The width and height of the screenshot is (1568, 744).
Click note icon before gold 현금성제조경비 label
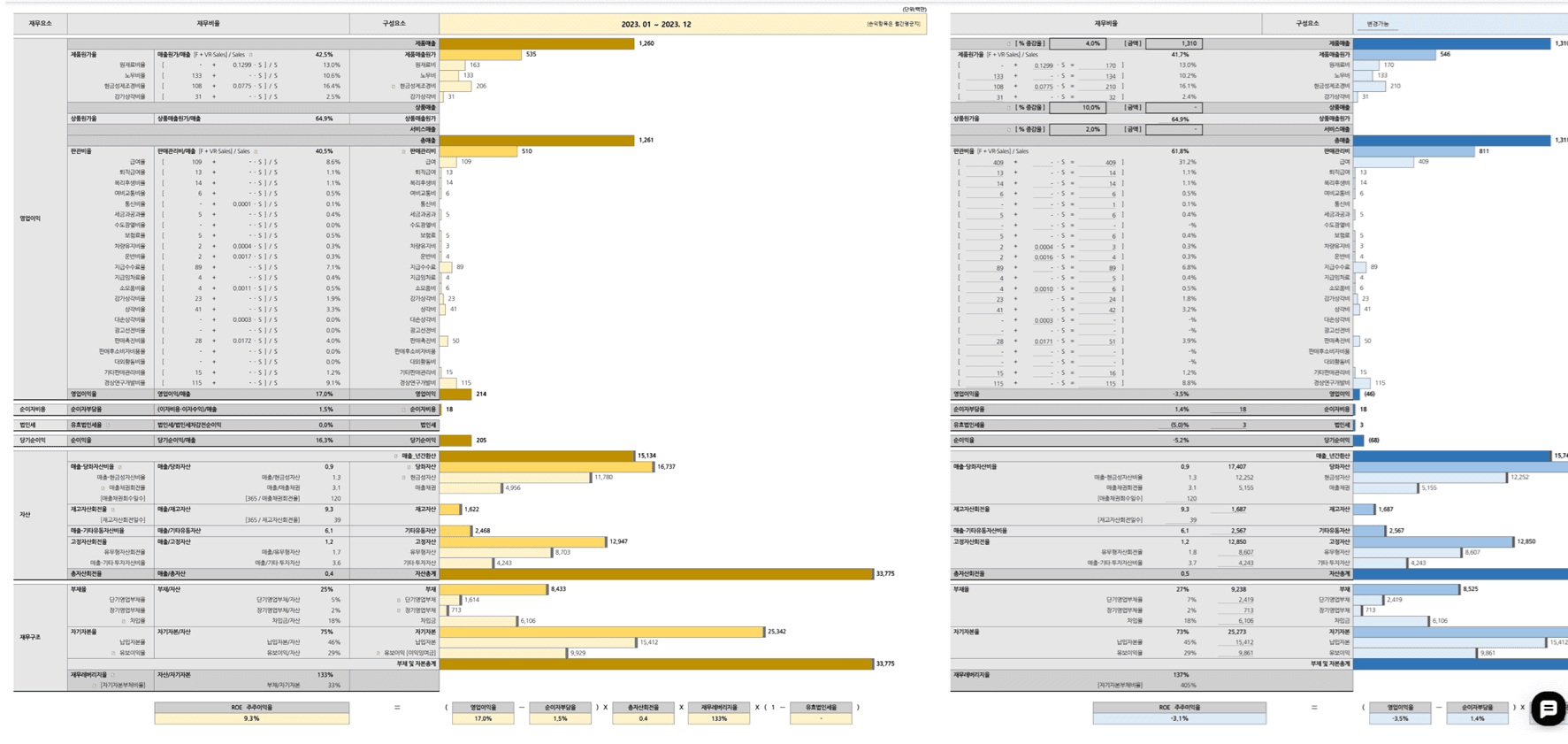[394, 87]
